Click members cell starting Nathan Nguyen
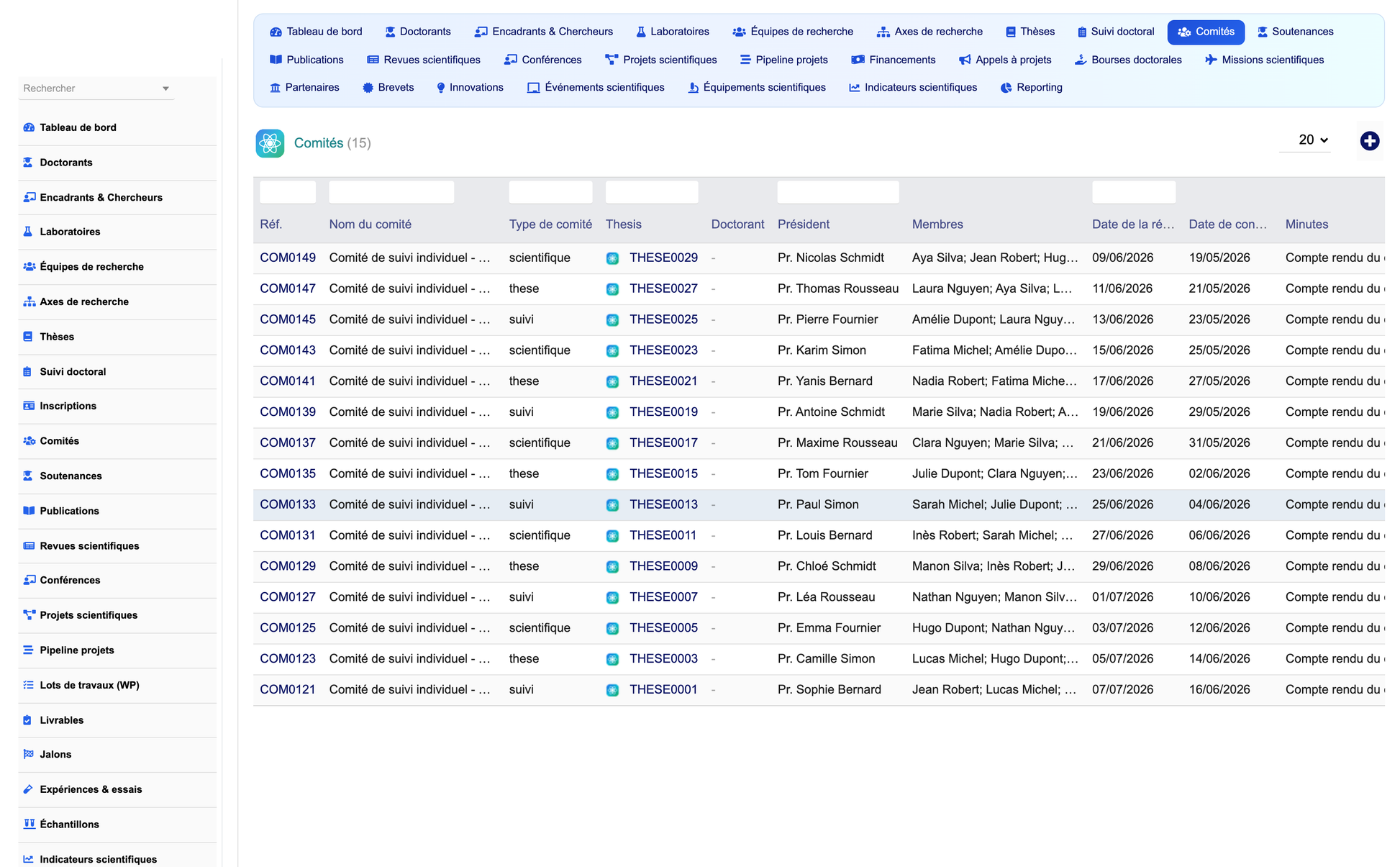Viewport: 1400px width, 867px height. pyautogui.click(x=995, y=596)
